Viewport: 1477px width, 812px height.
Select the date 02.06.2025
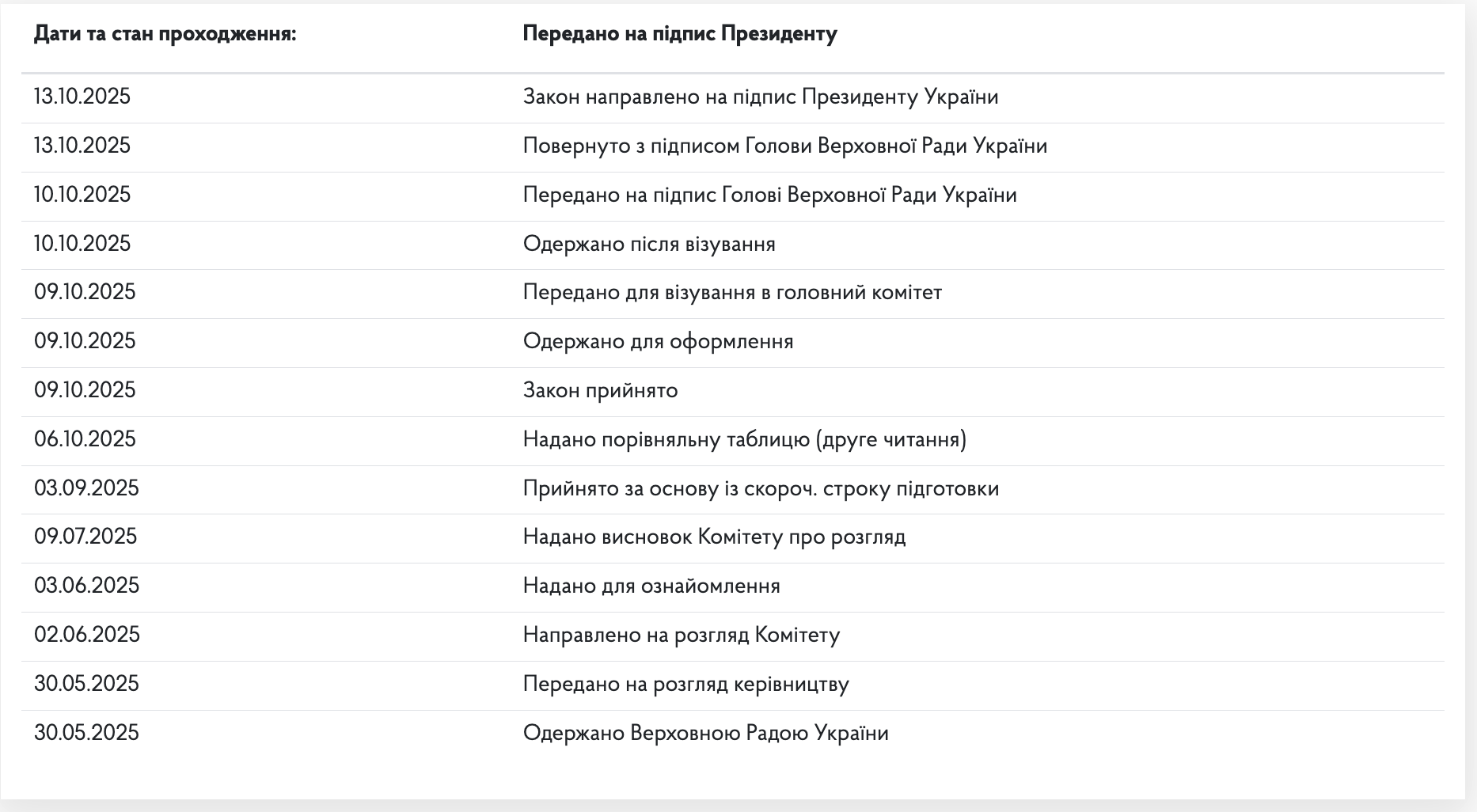click(x=86, y=636)
